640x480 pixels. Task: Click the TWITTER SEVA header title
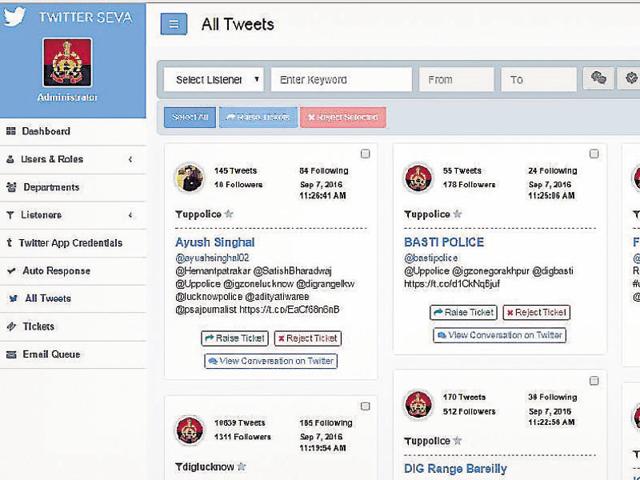click(x=86, y=18)
